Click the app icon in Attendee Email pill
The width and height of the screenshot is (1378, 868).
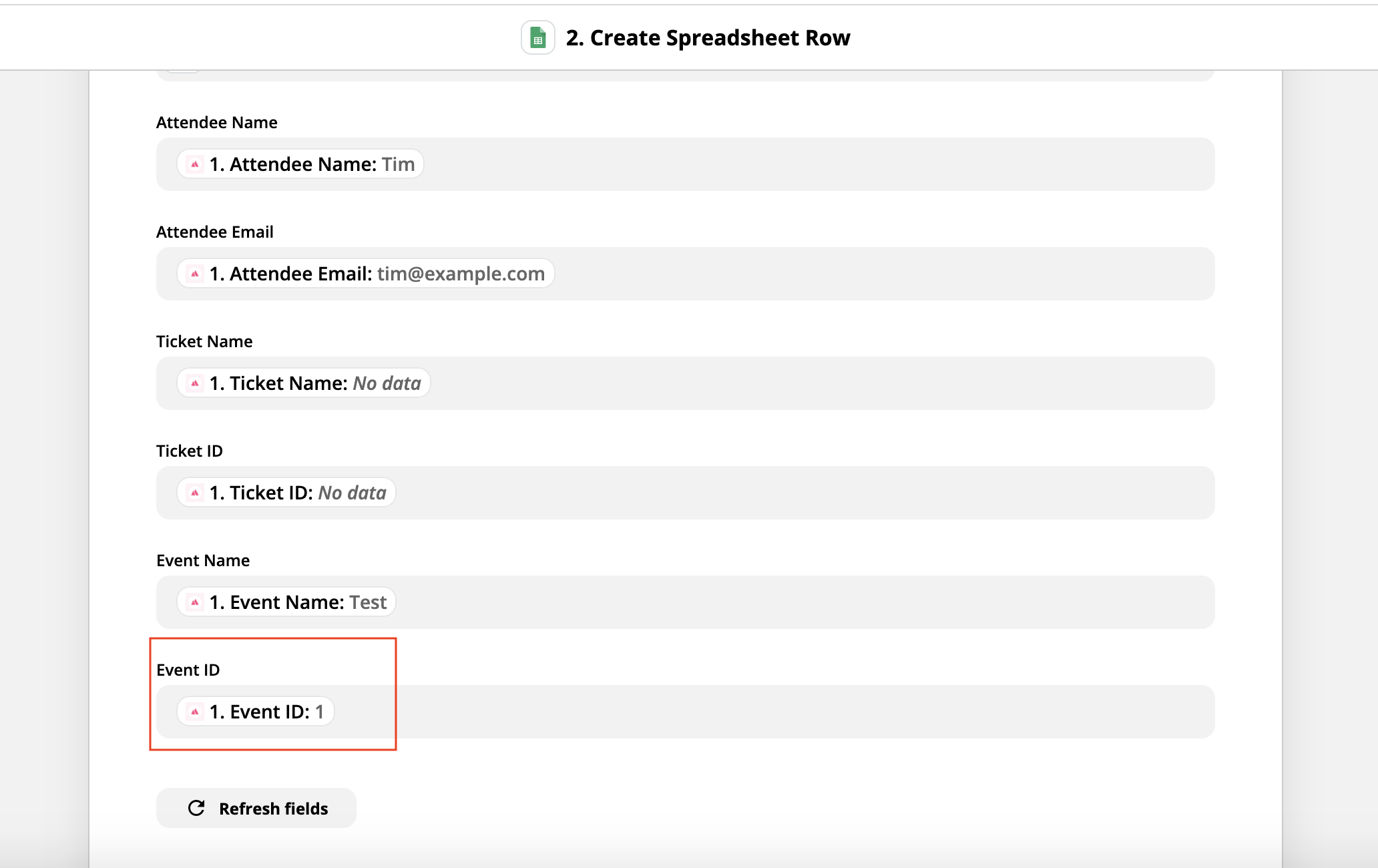[195, 274]
